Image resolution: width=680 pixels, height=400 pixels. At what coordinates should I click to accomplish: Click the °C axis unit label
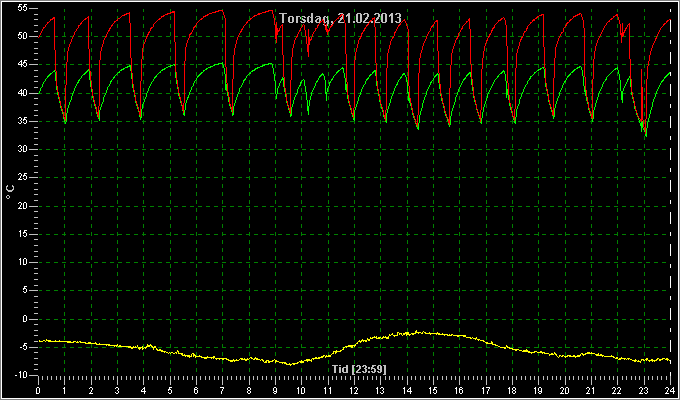pyautogui.click(x=10, y=192)
